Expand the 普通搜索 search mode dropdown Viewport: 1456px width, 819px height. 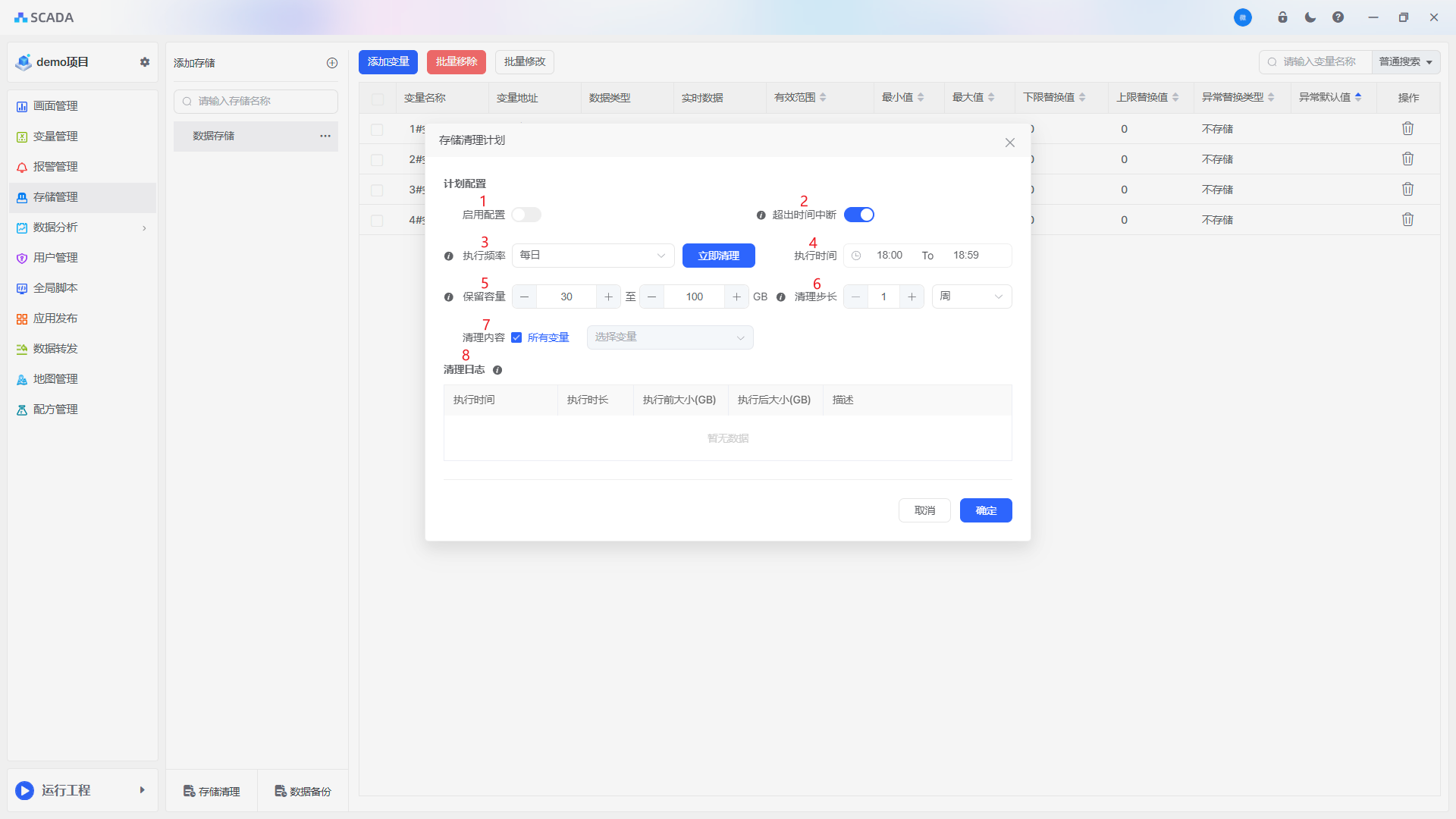[1406, 62]
